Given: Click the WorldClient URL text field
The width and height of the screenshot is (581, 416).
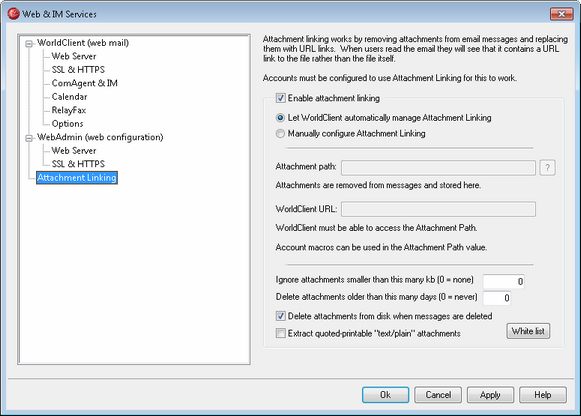Looking at the screenshot, I should pyautogui.click(x=438, y=209).
